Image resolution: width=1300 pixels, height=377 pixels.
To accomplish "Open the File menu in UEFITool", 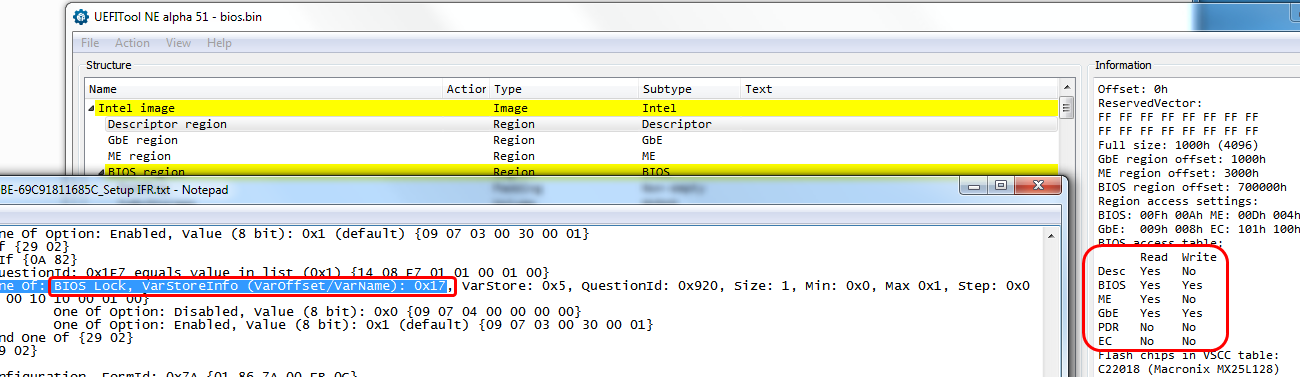I will click(90, 43).
